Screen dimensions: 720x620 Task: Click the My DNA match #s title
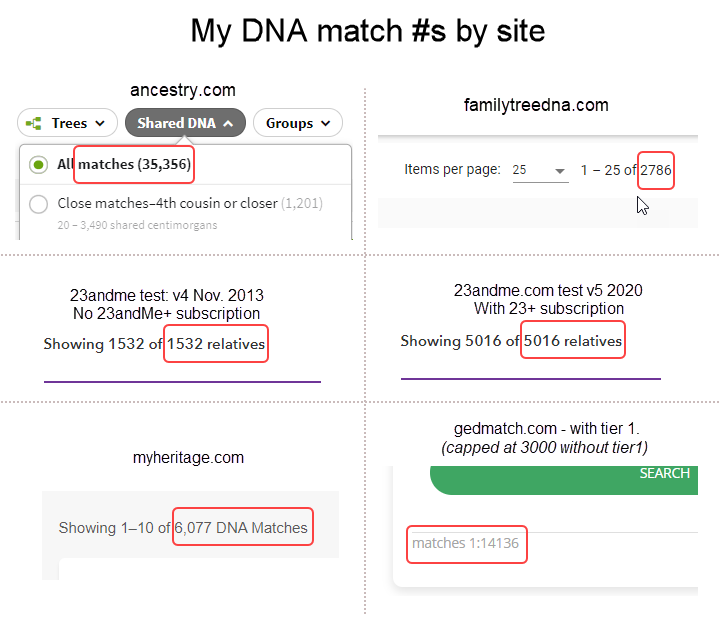pos(367,31)
